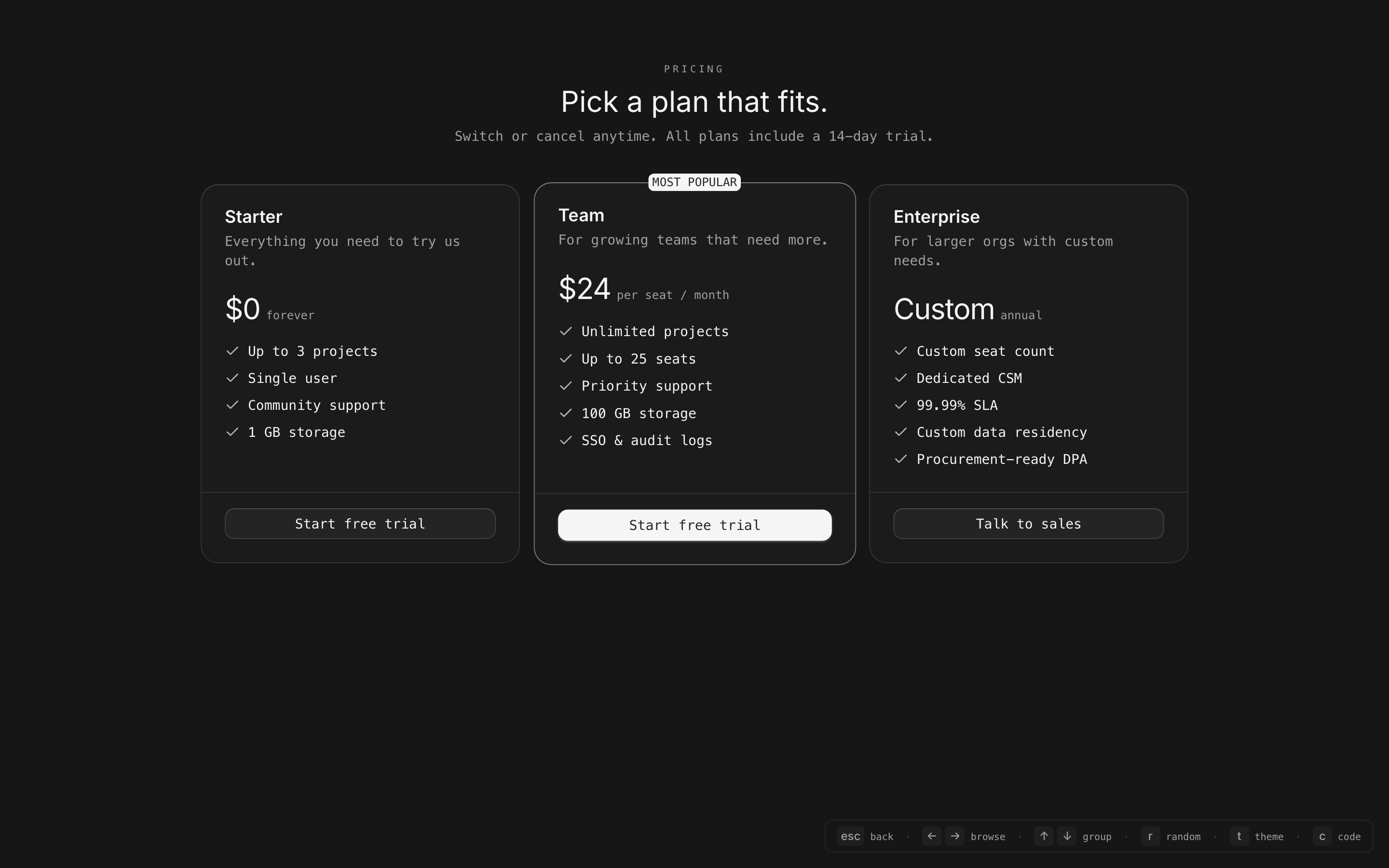This screenshot has height=868, width=1389.
Task: Click the MOST POPULAR badge
Action: 694,183
